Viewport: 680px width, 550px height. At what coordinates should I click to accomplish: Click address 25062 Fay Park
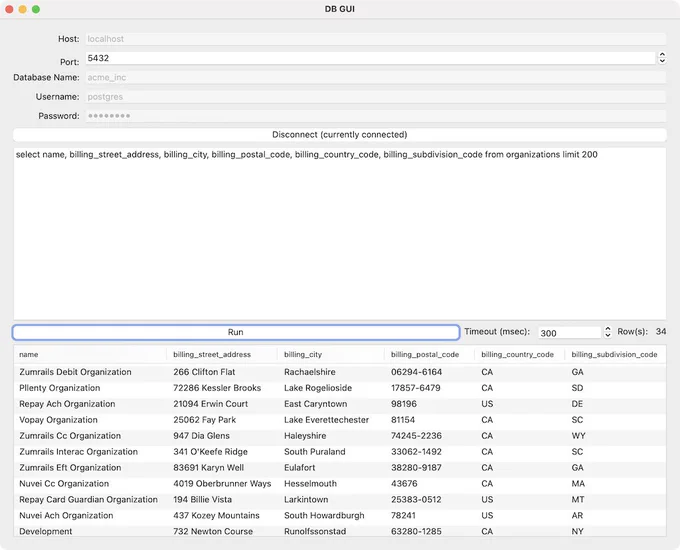204,420
